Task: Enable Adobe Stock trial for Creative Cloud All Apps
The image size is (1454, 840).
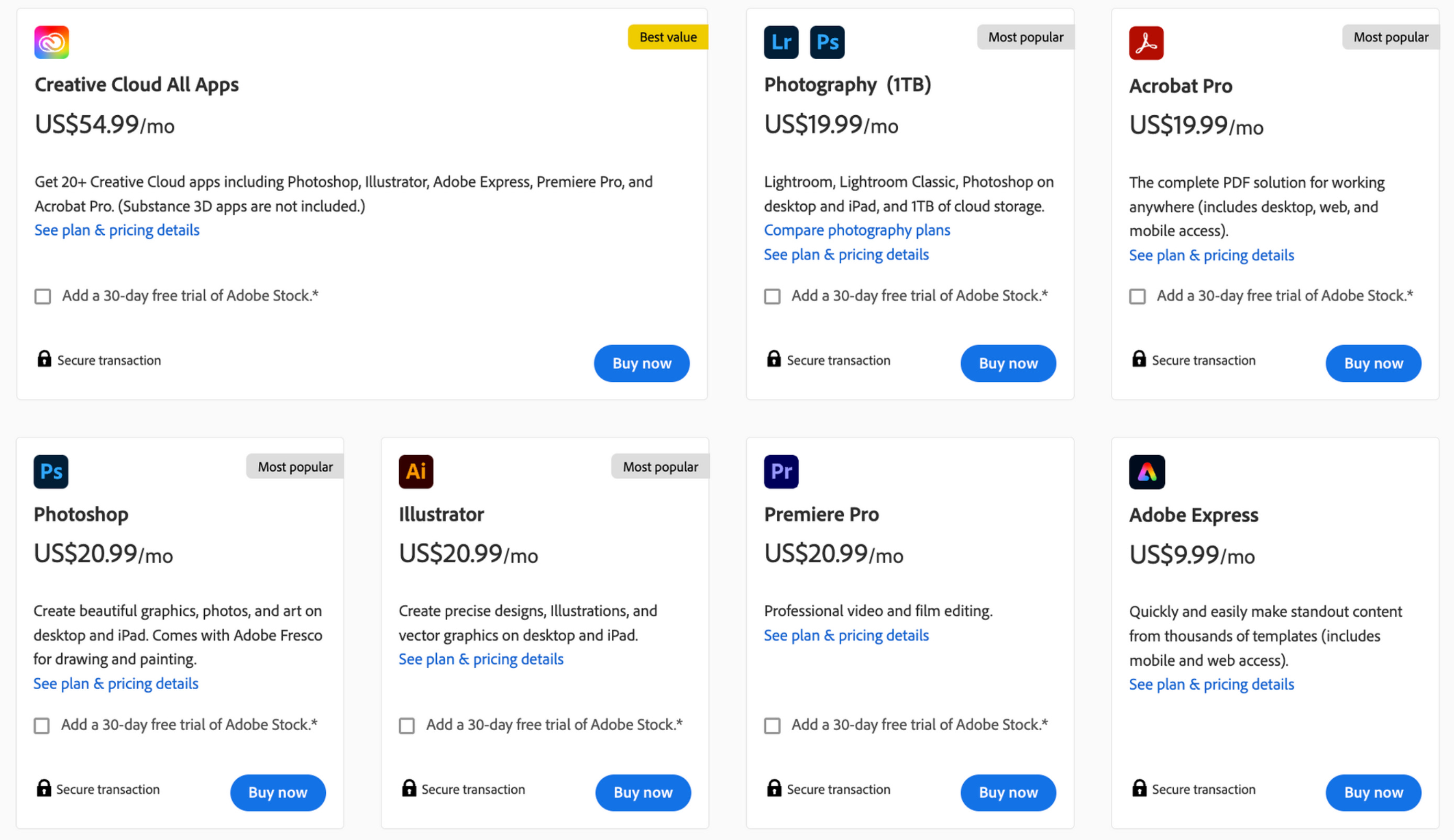Action: [x=43, y=296]
